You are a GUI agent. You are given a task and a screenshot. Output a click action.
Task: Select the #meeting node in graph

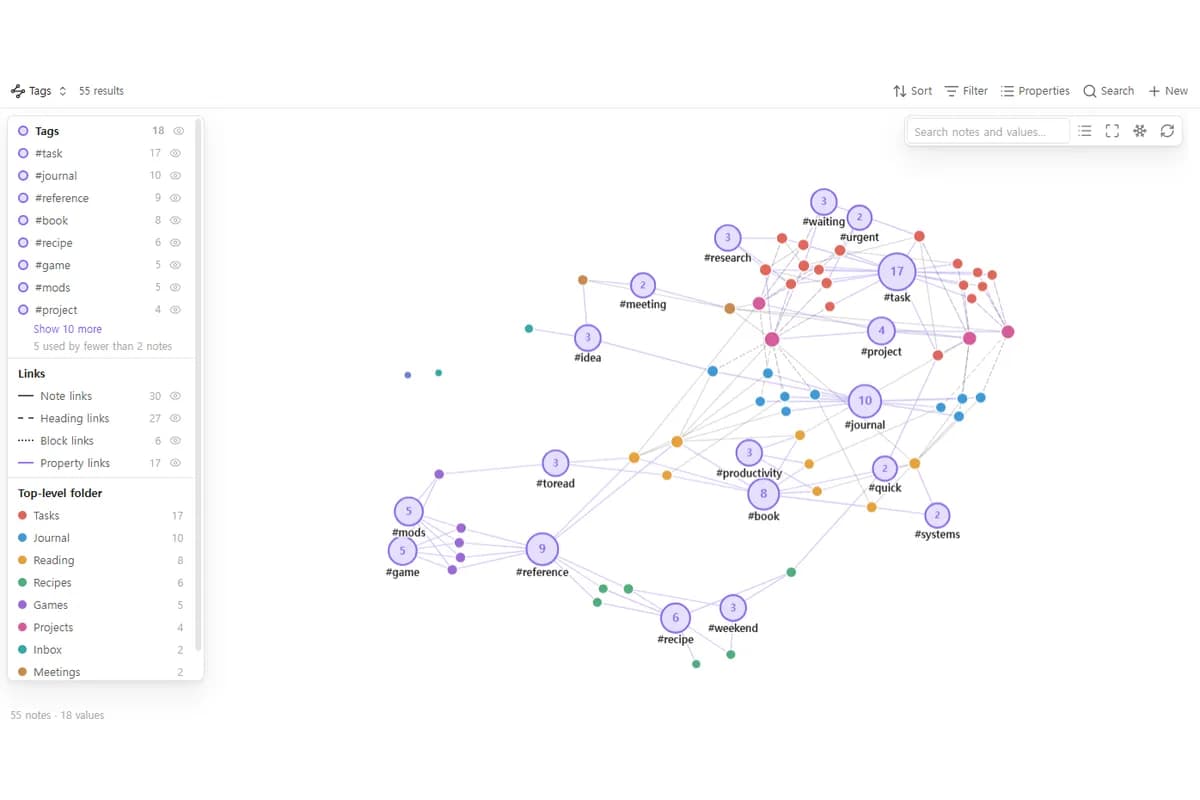[x=643, y=285]
